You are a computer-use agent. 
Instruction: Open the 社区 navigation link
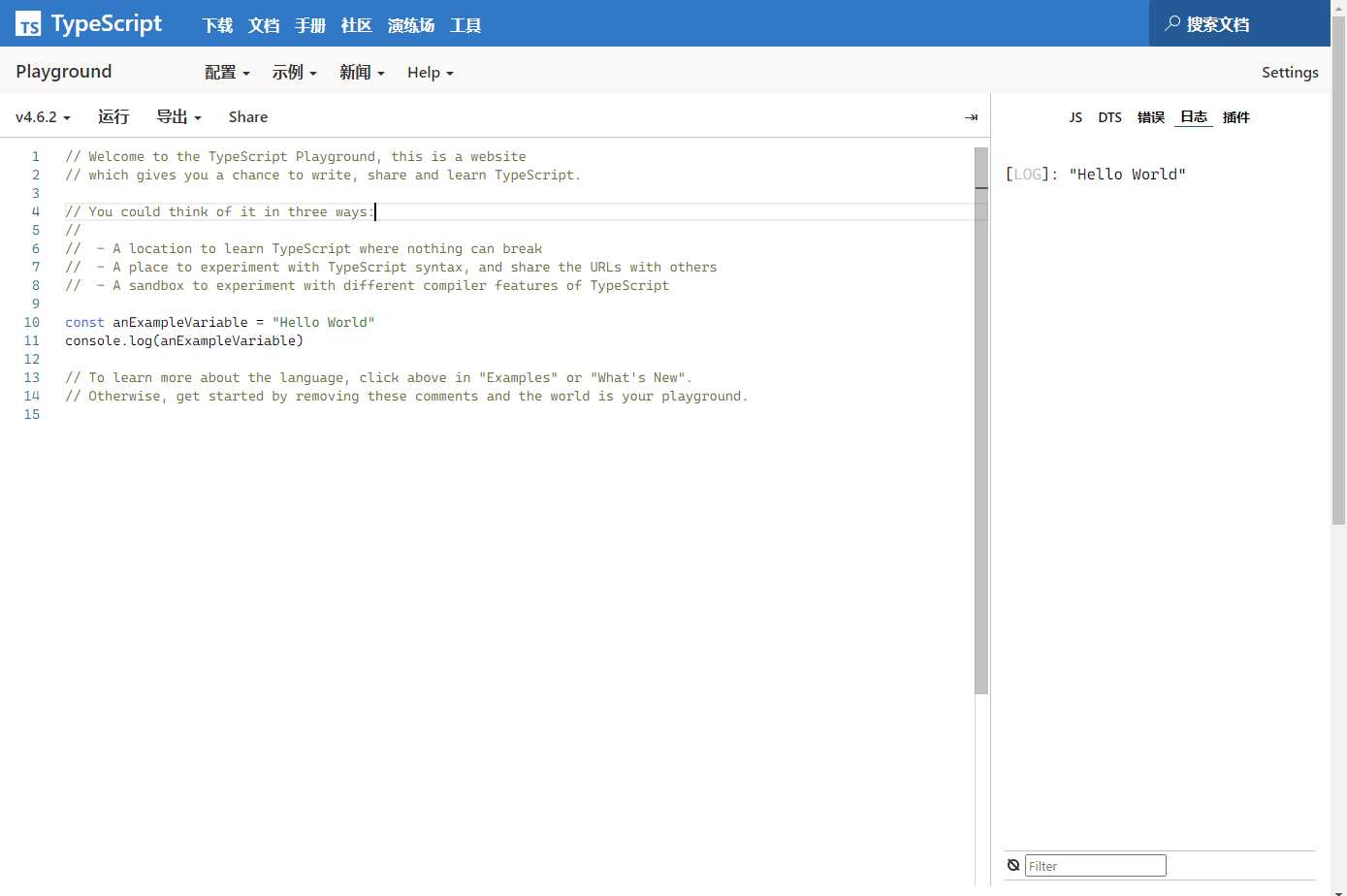click(x=357, y=25)
